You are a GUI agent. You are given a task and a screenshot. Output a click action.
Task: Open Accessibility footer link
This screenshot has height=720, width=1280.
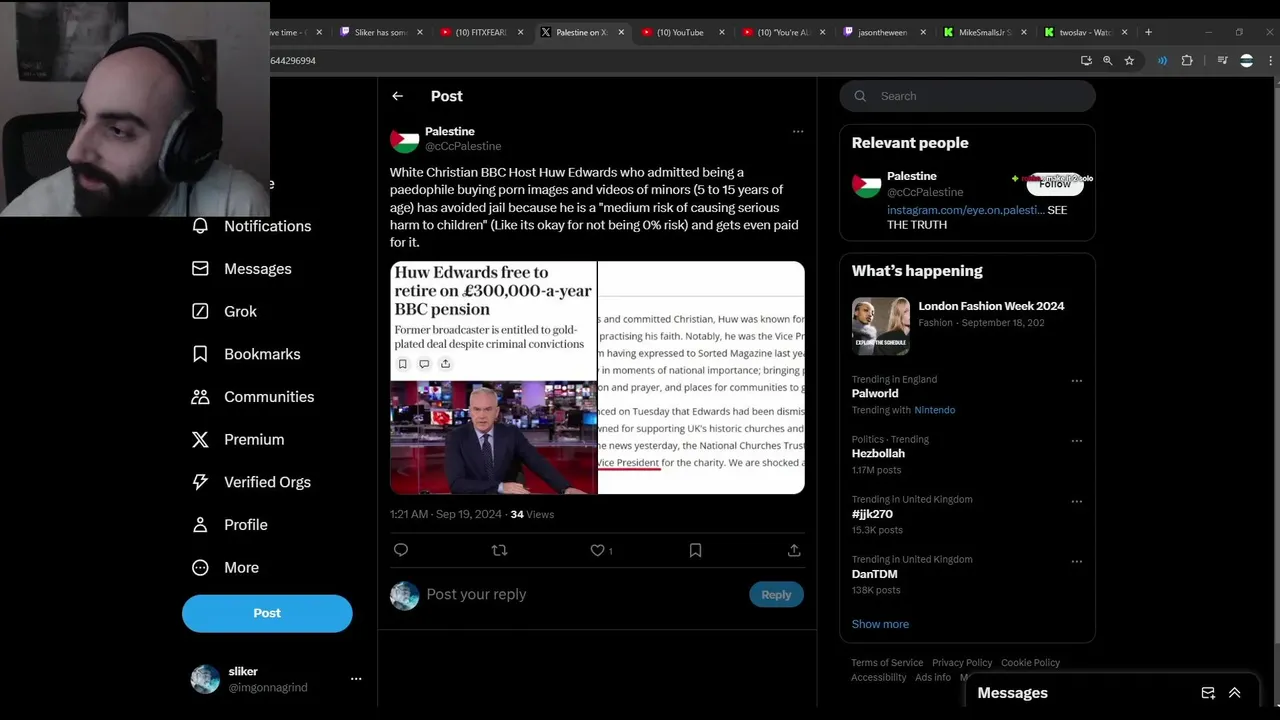click(x=879, y=677)
